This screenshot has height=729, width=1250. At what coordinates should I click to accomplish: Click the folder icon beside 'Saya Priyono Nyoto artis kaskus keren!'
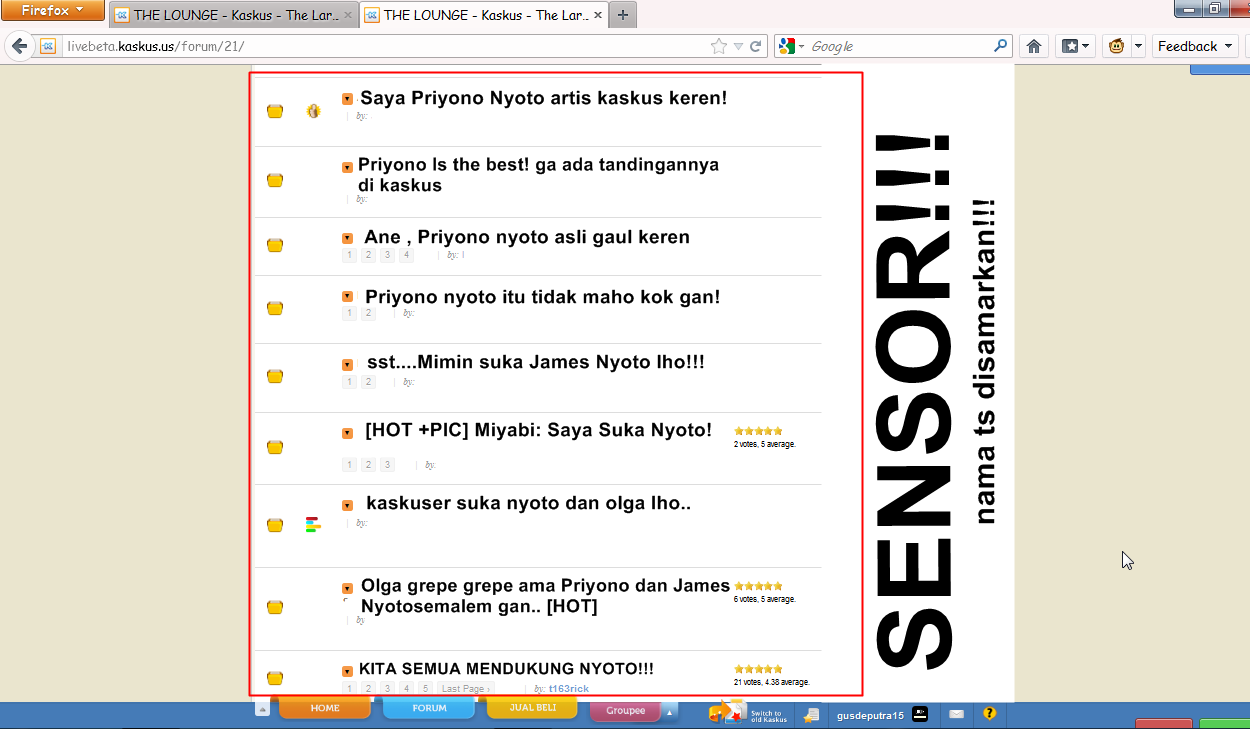coord(275,111)
